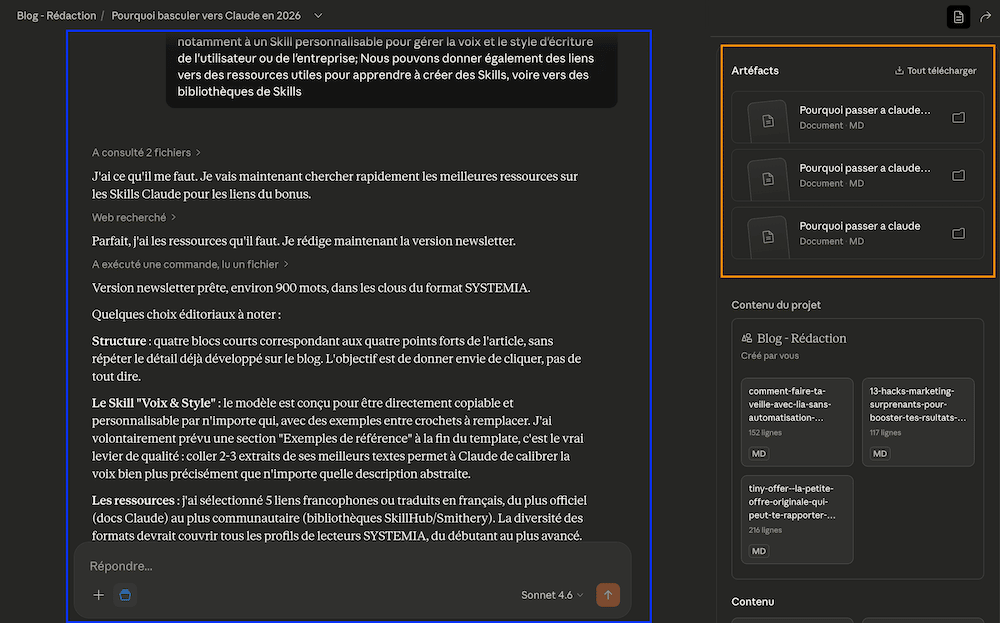The image size is (1000, 623).
Task: Go to Blog - Rédaction breadcrumb
Action: coord(56,15)
